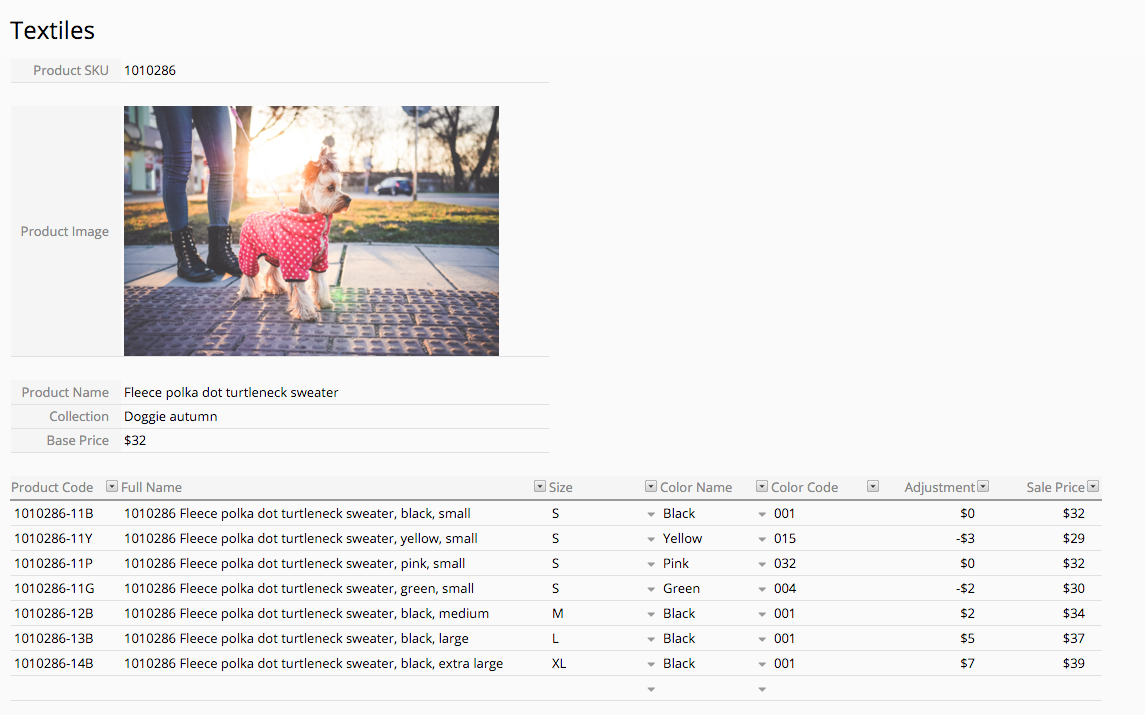Expand size dropdown arrow in the 1010286-11P row
1145x715 pixels.
[651, 564]
